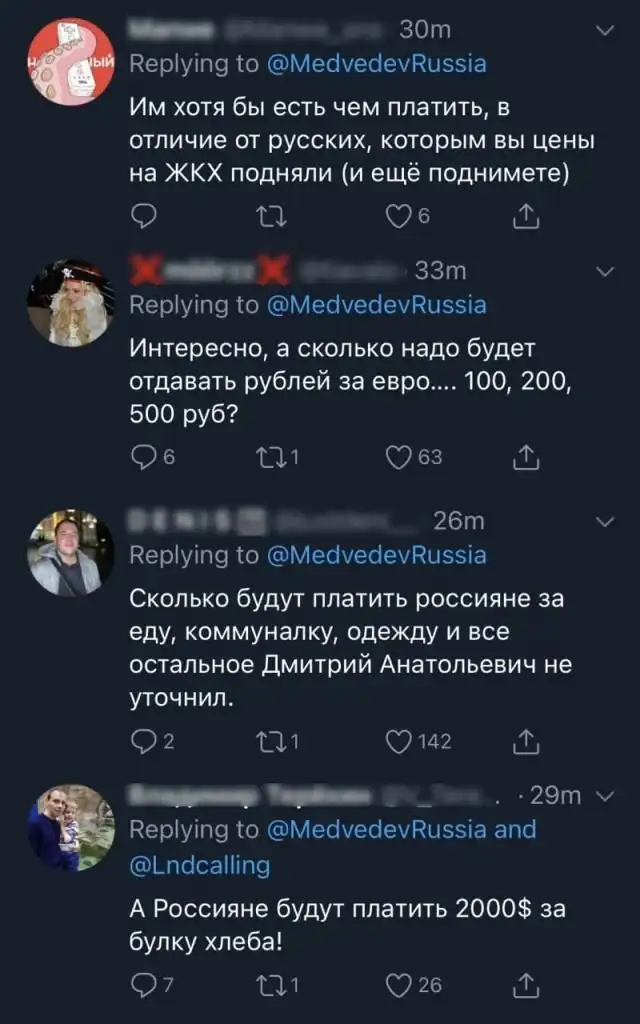
Task: Share the tweet about ЖКХ prices
Action: click(526, 214)
